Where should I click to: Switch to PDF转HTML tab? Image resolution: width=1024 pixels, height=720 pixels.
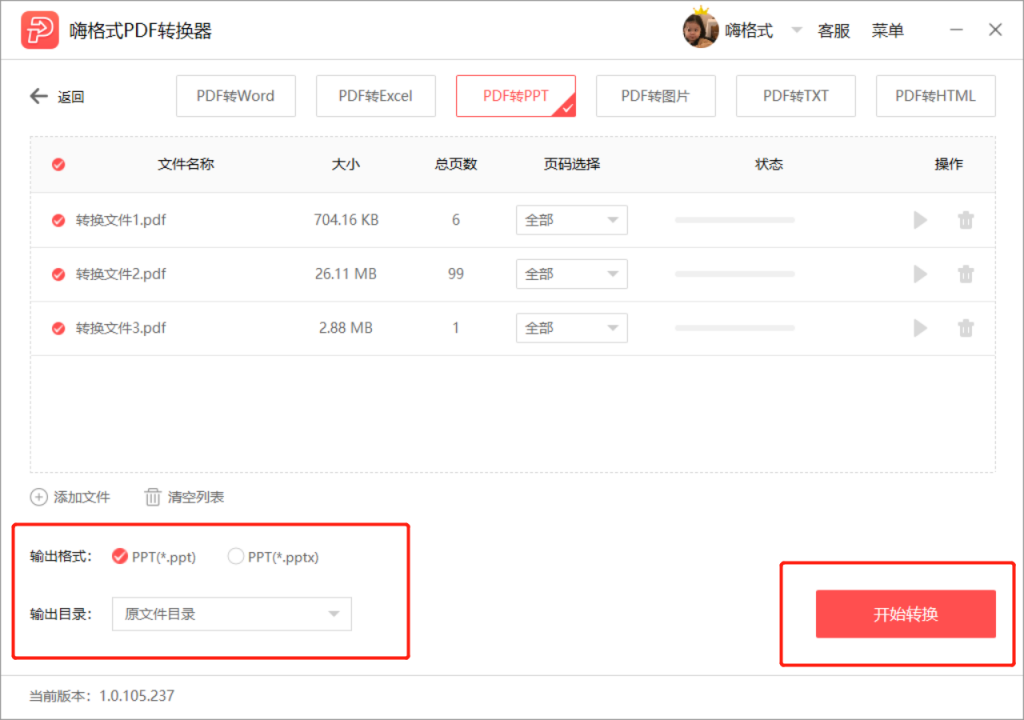(x=935, y=96)
